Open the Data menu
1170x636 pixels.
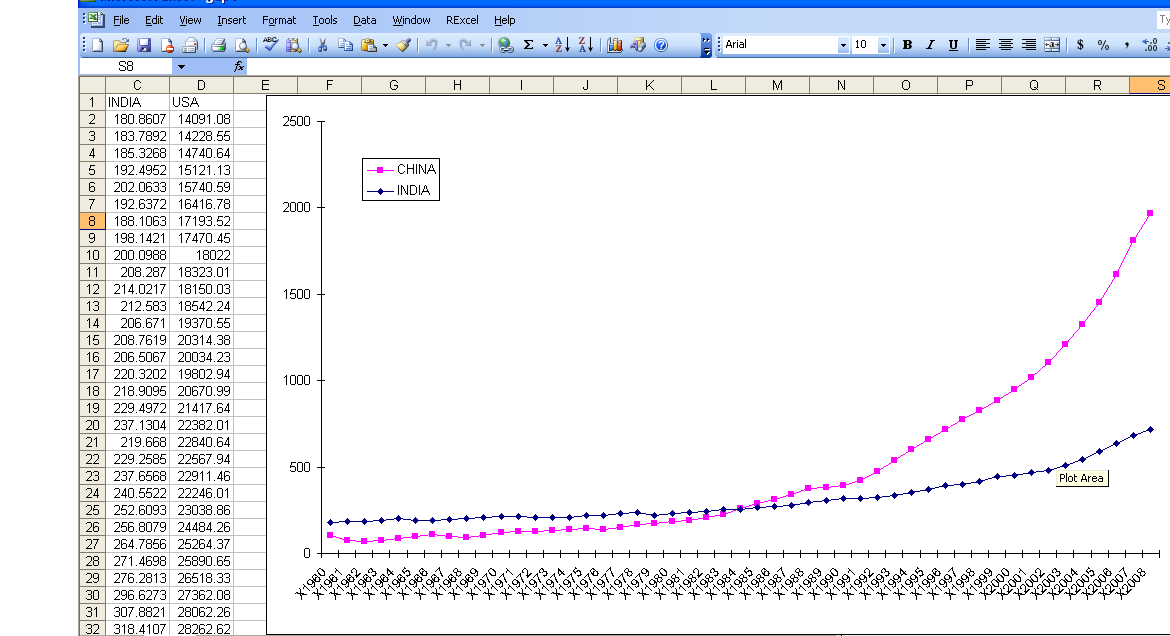click(365, 20)
